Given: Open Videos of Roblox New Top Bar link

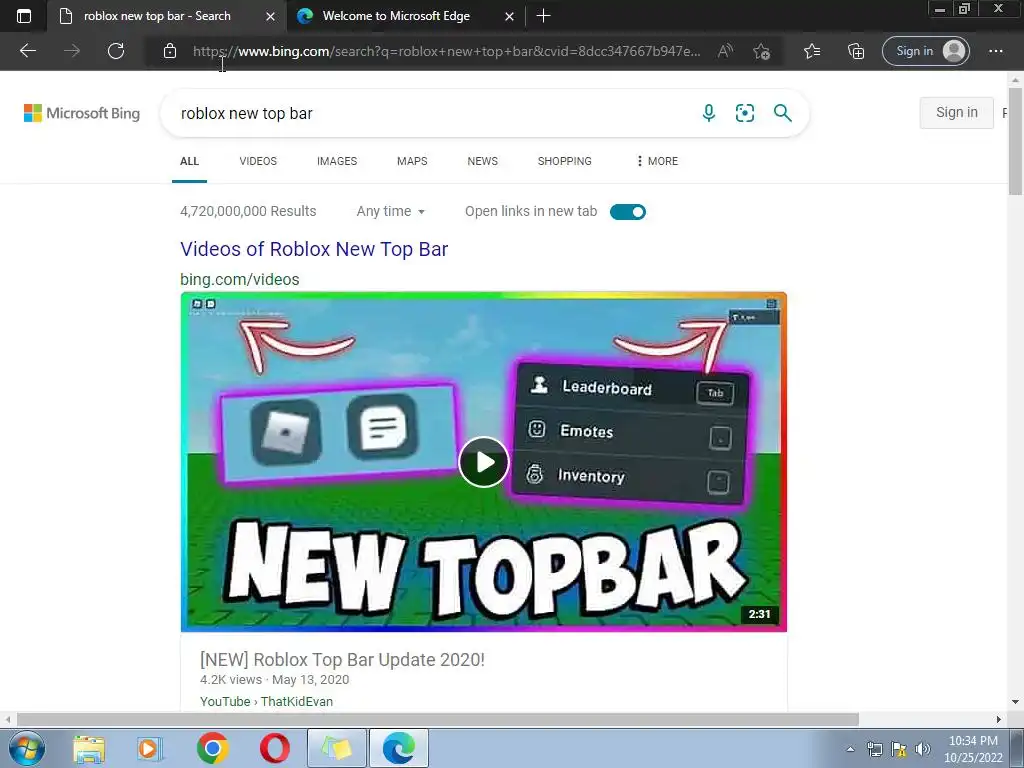Looking at the screenshot, I should (314, 249).
